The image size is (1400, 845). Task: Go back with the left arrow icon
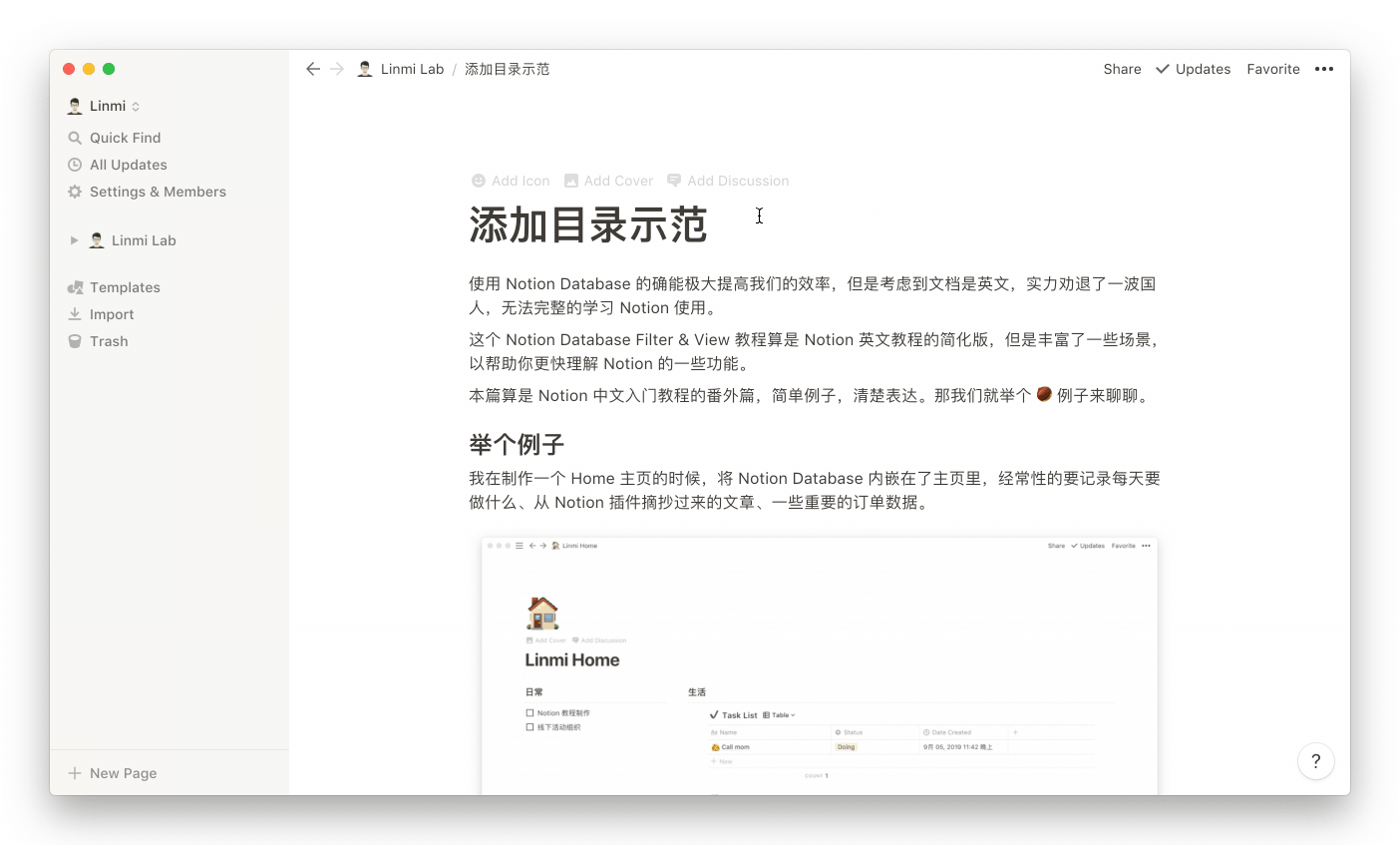(x=313, y=69)
